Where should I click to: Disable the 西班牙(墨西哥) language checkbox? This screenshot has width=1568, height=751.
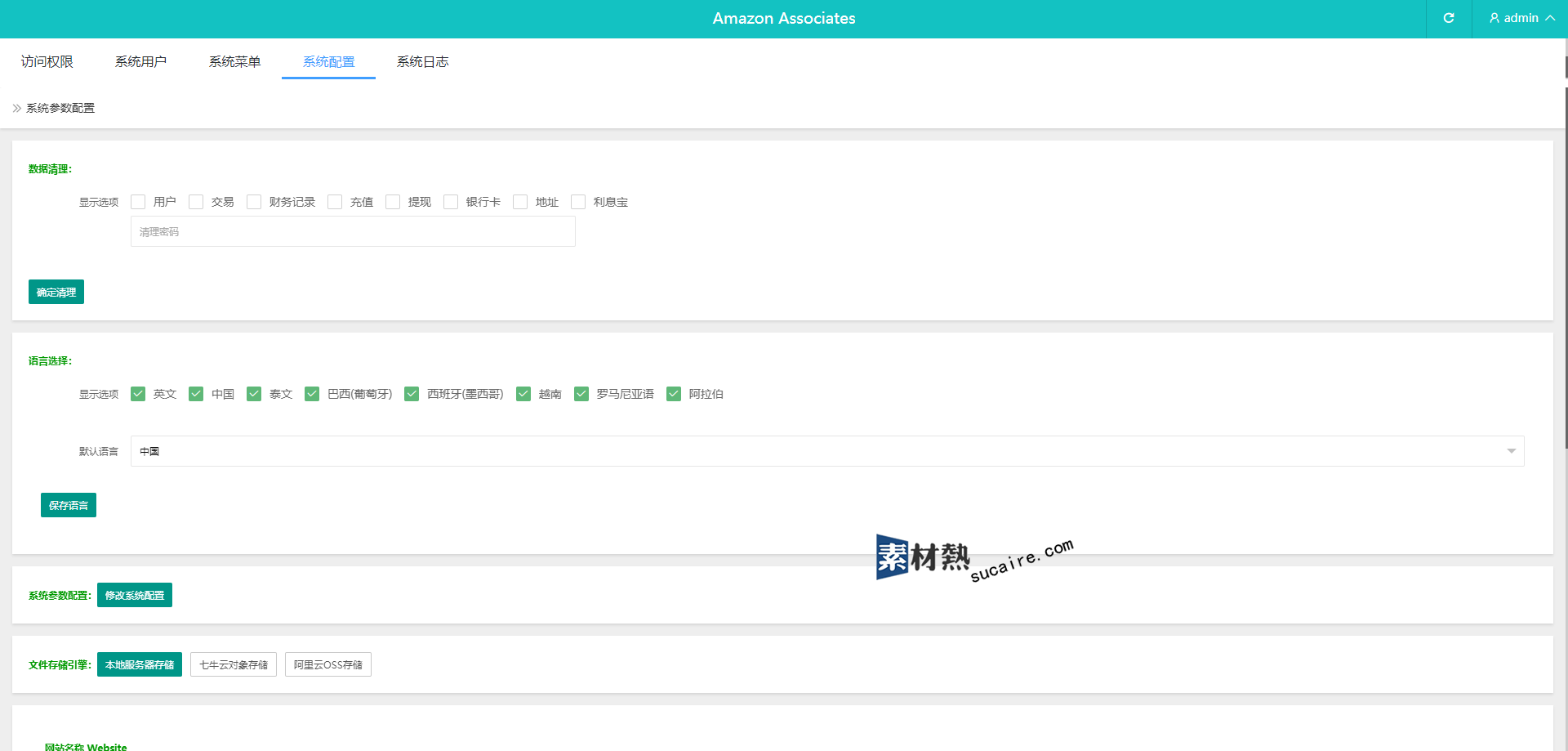click(x=412, y=394)
